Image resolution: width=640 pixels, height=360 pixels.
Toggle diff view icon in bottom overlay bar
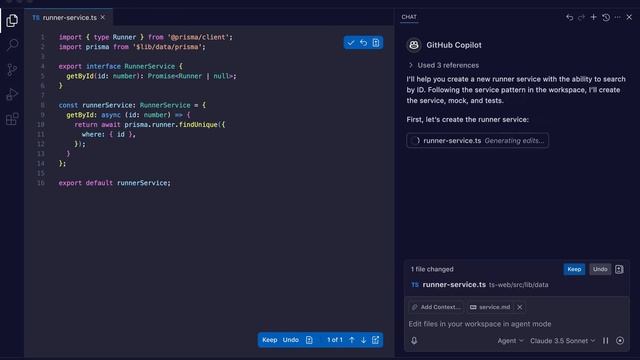click(x=309, y=340)
